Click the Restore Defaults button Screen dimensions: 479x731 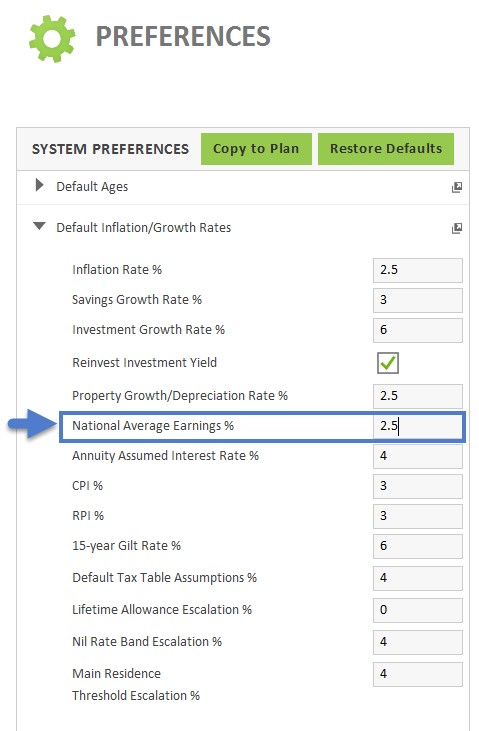coord(386,149)
